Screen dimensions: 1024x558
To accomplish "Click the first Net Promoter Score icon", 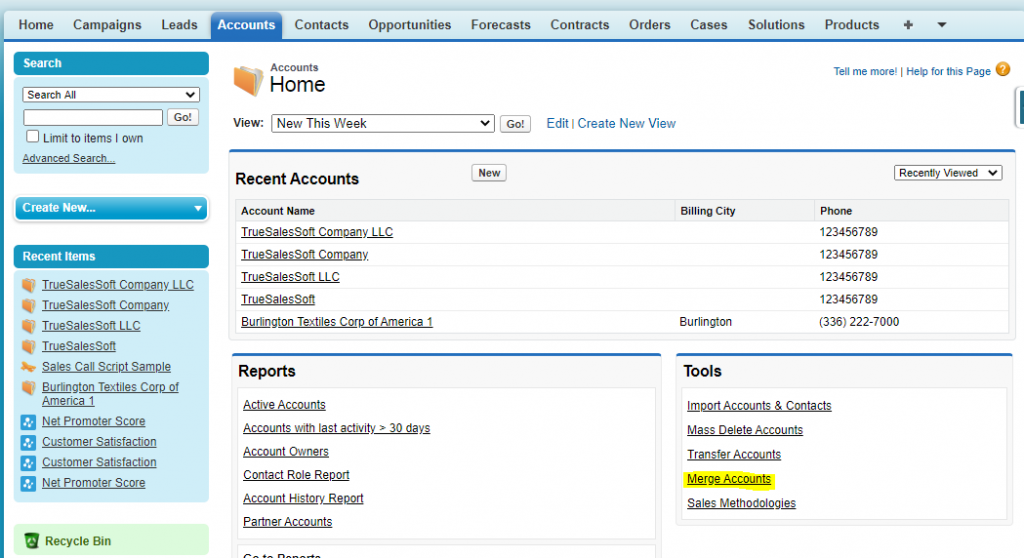I will click(29, 422).
